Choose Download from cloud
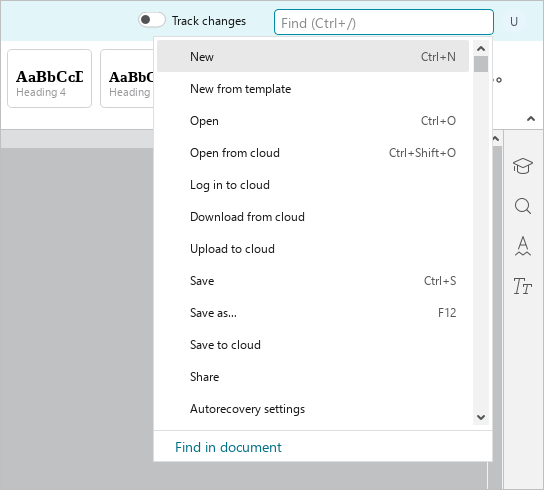Viewport: 544px width, 490px height. [x=313, y=217]
